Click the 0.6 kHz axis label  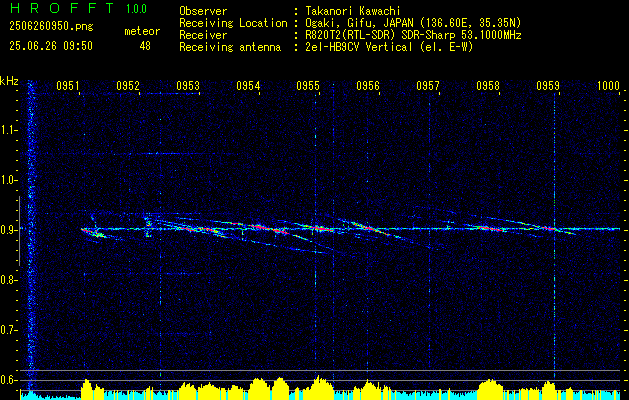9,380
